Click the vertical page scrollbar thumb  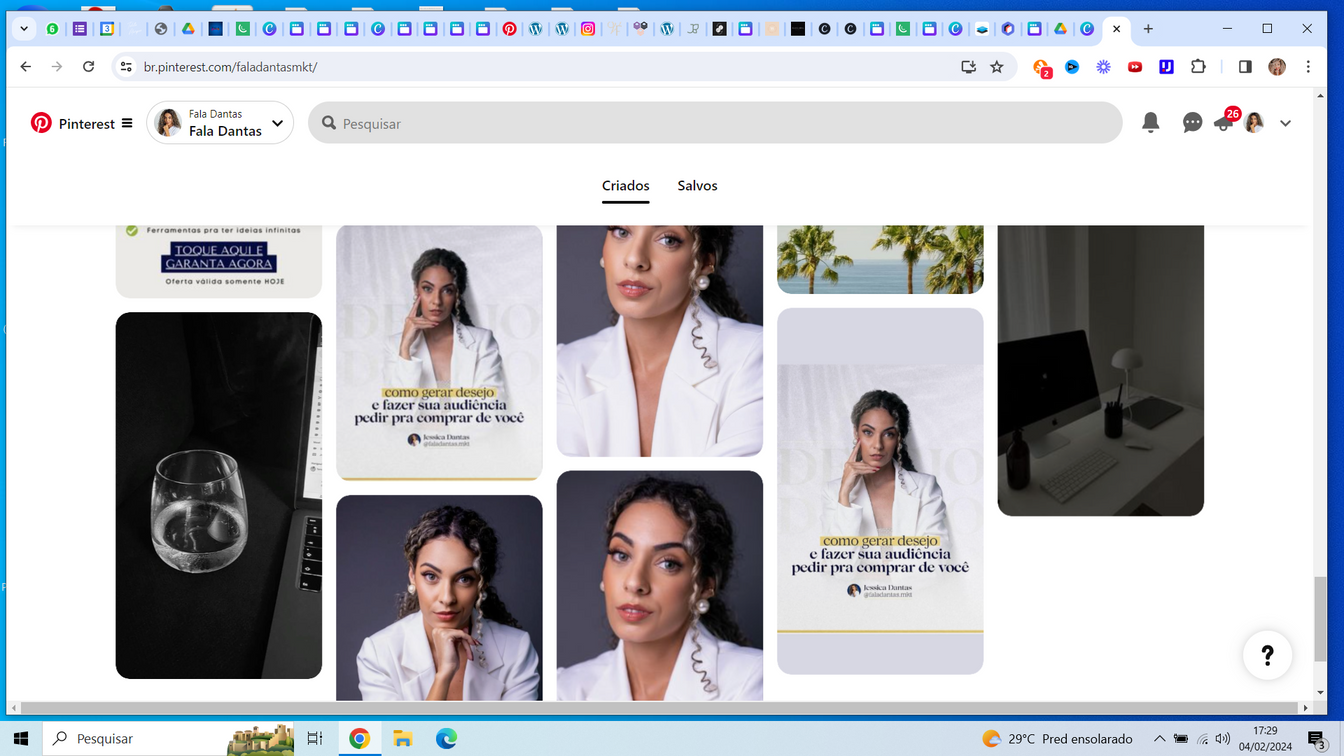(x=1320, y=618)
